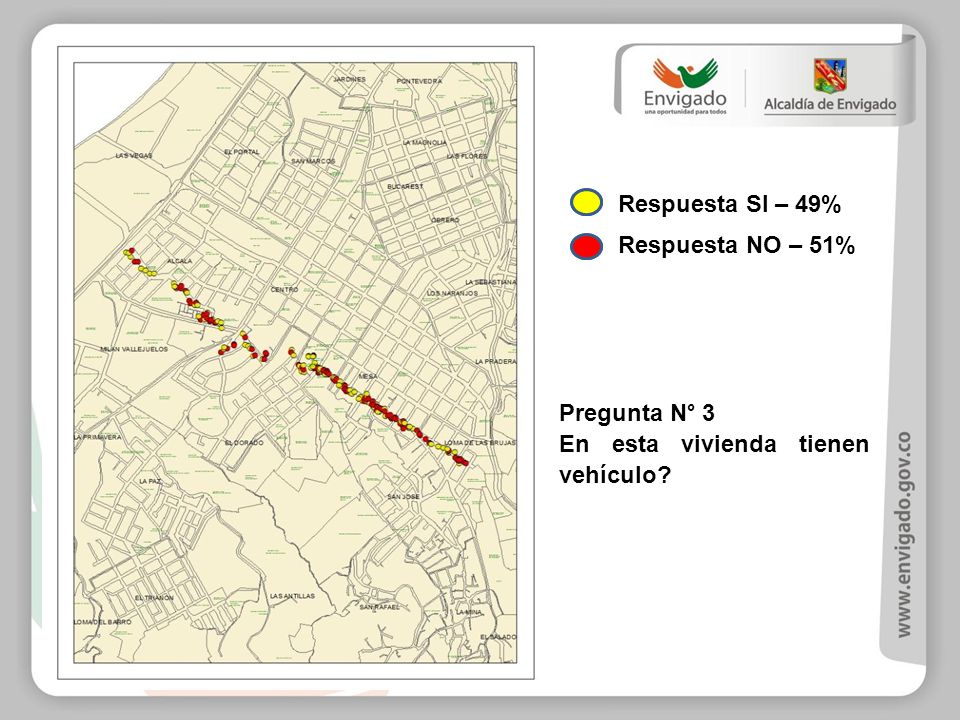Click the MESA map label
Viewport: 960px width, 720px height.
pyautogui.click(x=368, y=376)
